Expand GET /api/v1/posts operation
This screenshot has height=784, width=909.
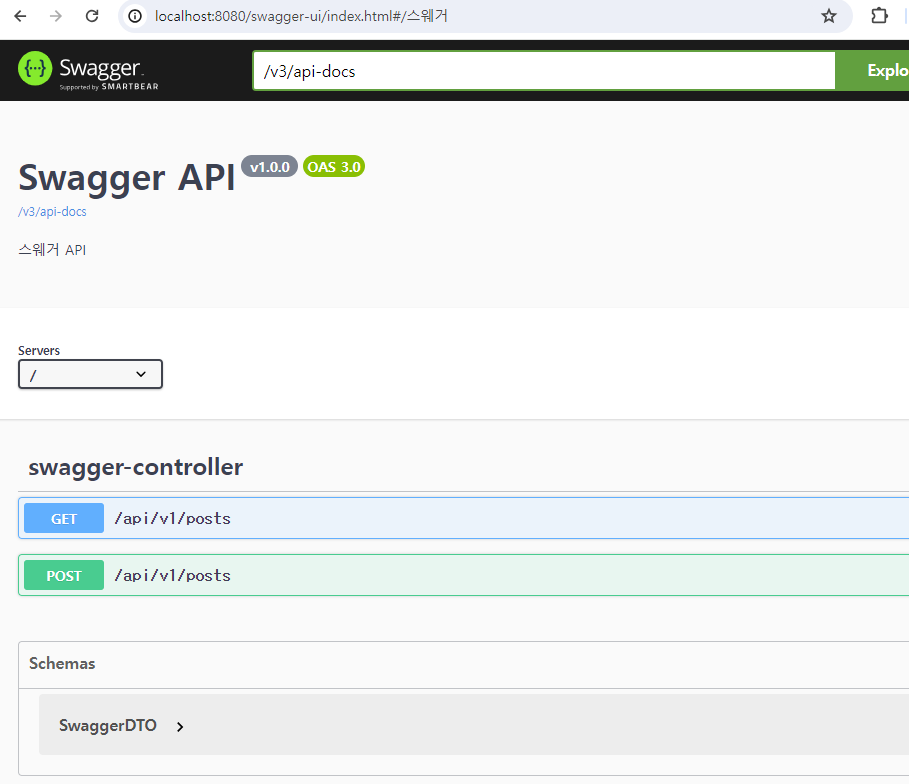(x=464, y=518)
